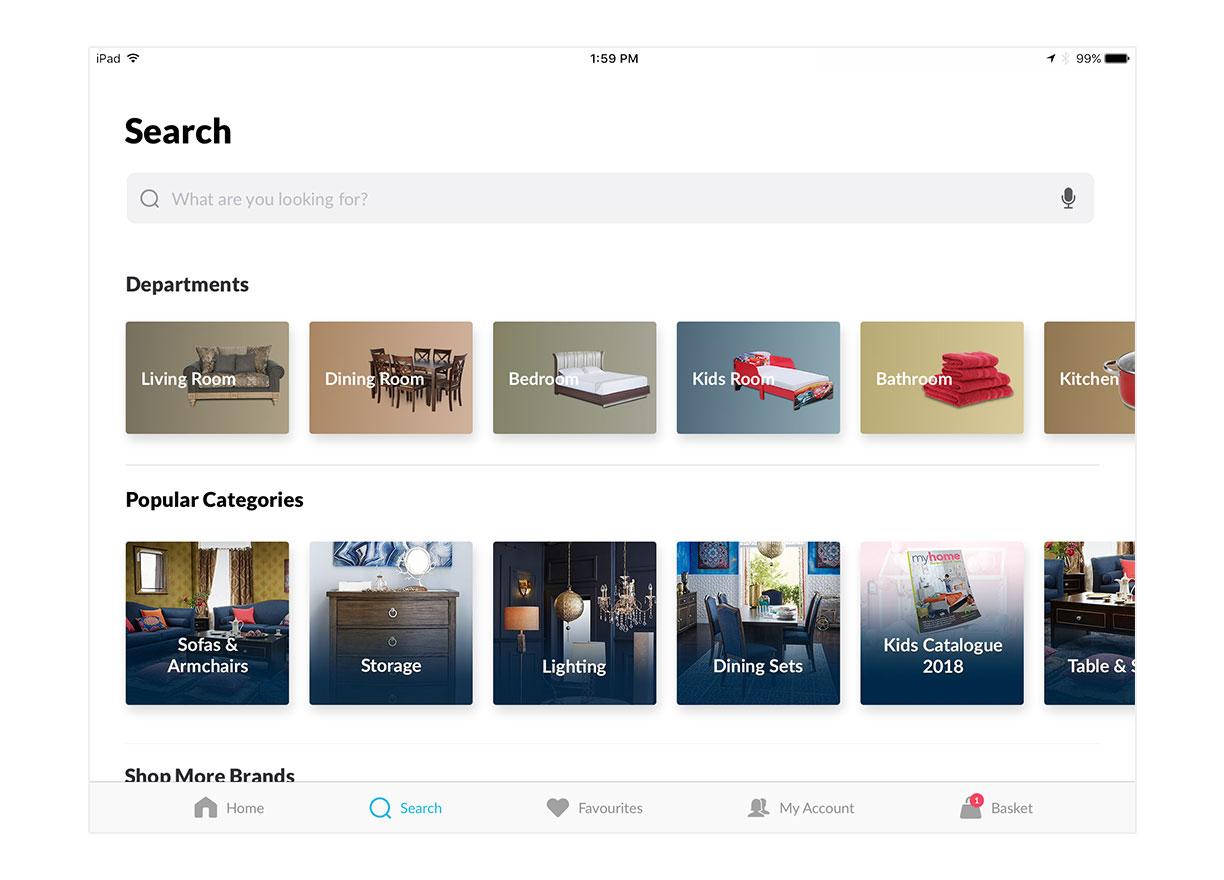Image resolution: width=1224 pixels, height=880 pixels.
Task: Open the Dining Room department
Action: [x=391, y=378]
